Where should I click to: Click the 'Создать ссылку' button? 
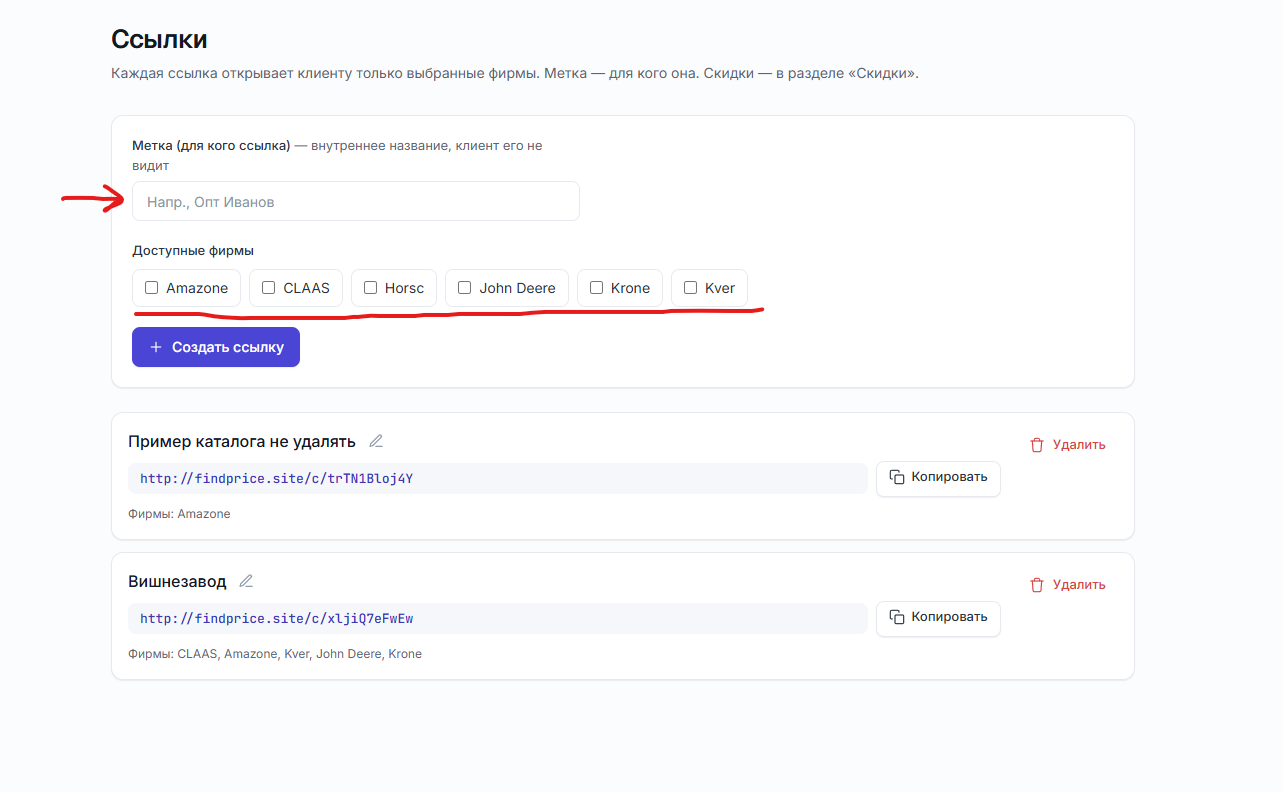(216, 347)
